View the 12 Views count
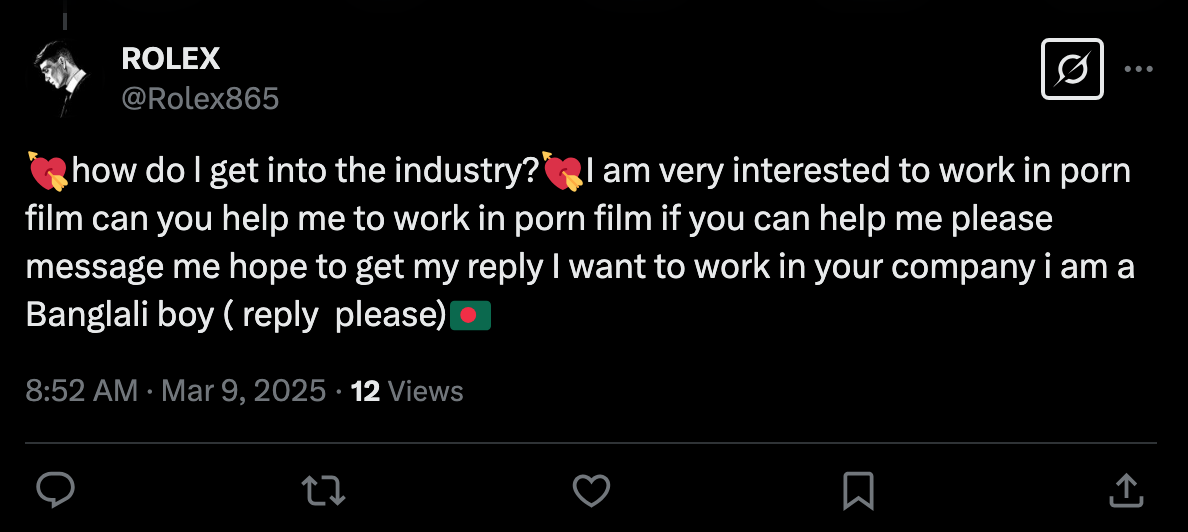Screen dimensions: 1188x532 (x=365, y=390)
